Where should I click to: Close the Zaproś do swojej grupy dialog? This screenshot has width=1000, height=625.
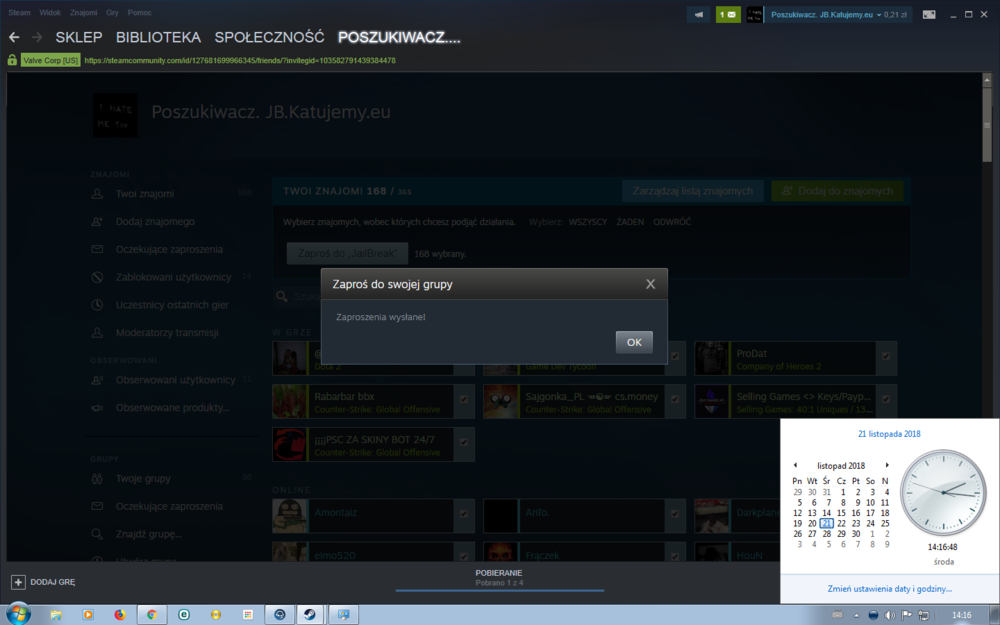(650, 284)
